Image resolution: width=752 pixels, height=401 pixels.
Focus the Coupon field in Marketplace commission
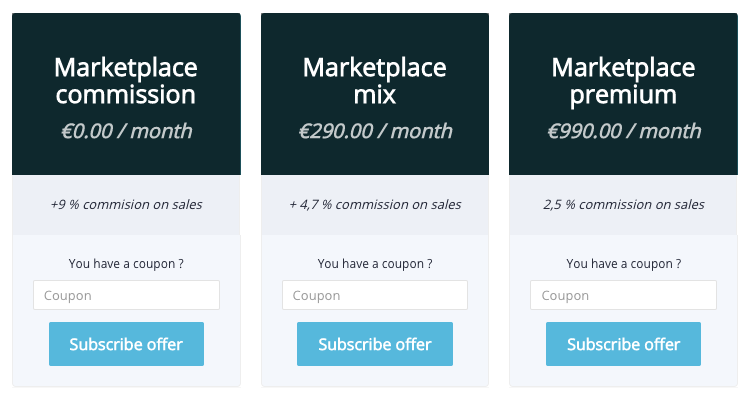(126, 295)
